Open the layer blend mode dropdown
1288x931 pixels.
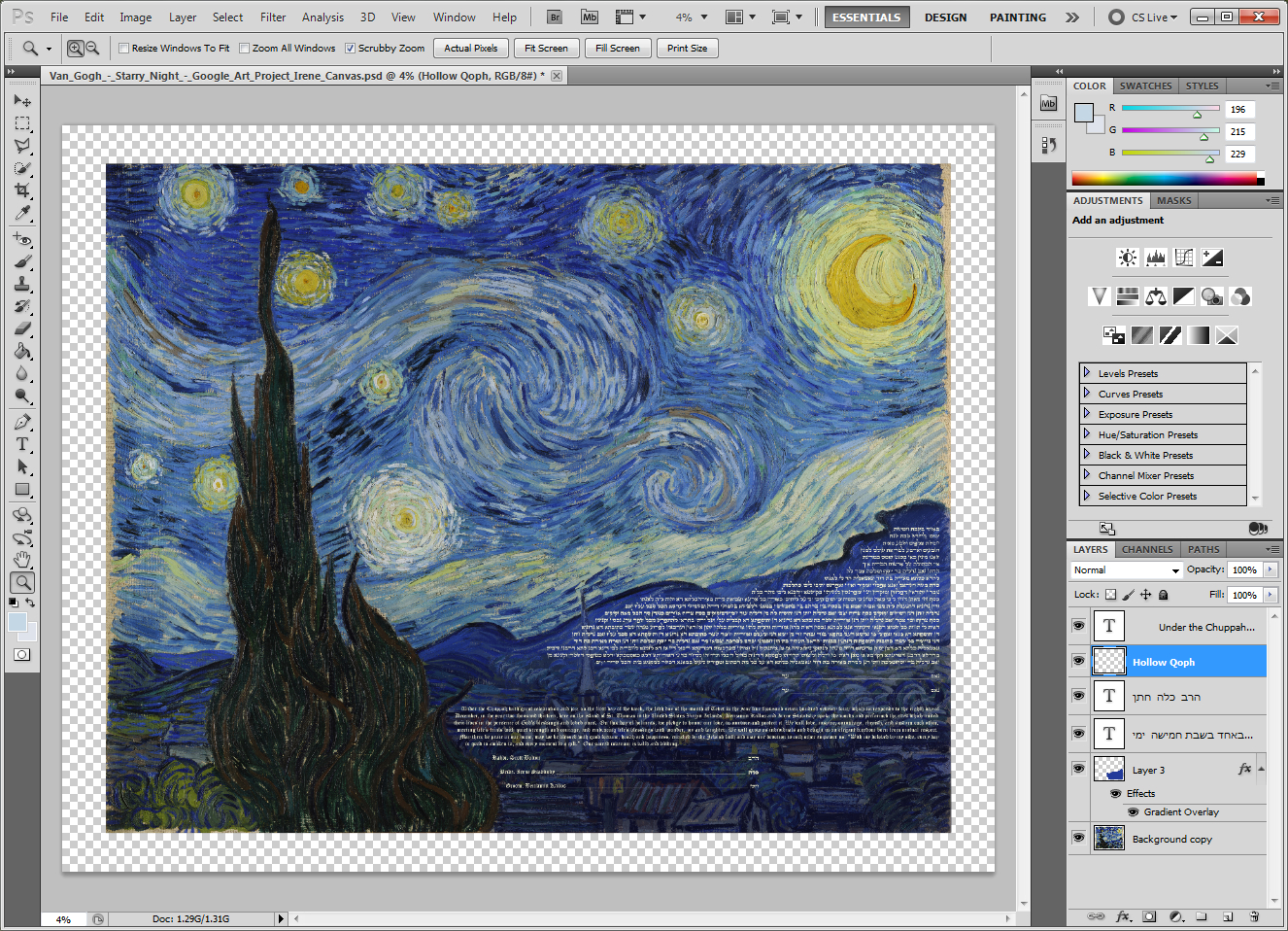[x=1126, y=570]
